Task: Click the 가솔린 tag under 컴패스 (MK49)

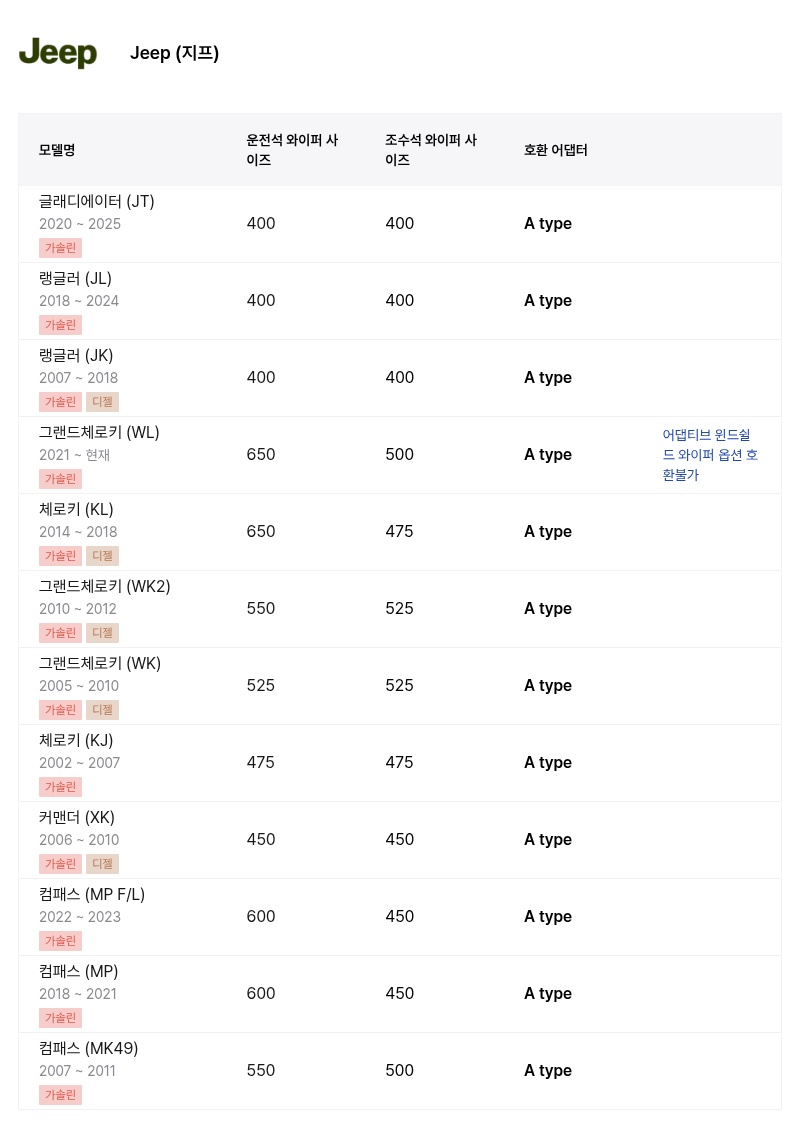Action: (x=60, y=1095)
